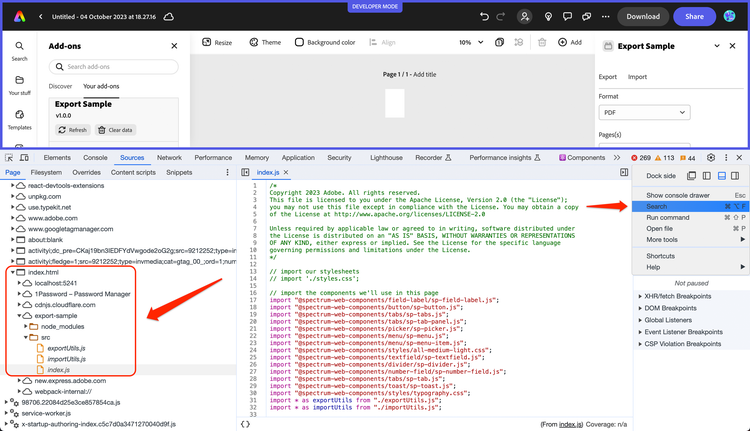Toggle the DevTools inspect element picker

pyautogui.click(x=10, y=158)
